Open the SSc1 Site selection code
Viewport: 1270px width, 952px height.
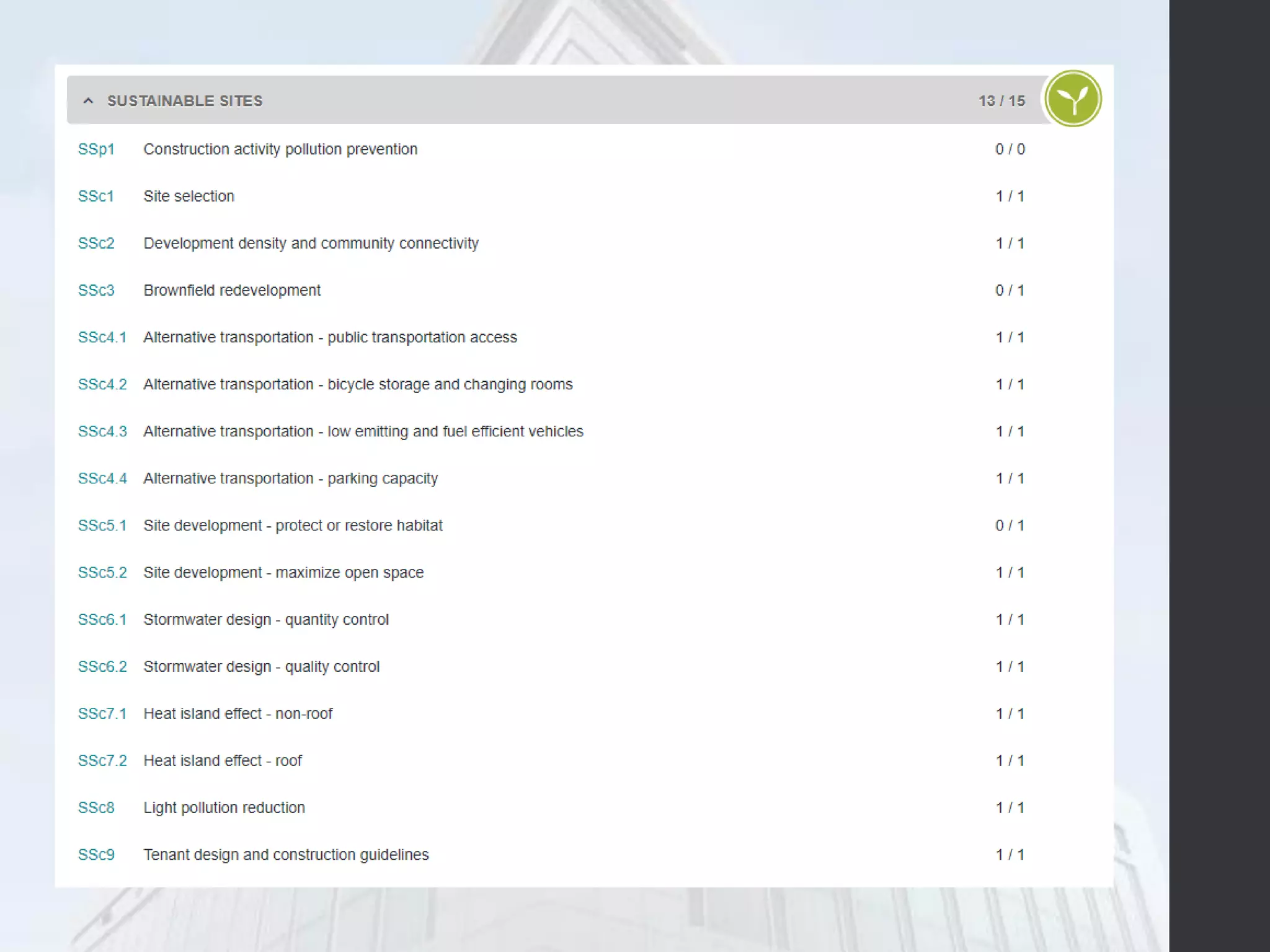click(x=95, y=196)
